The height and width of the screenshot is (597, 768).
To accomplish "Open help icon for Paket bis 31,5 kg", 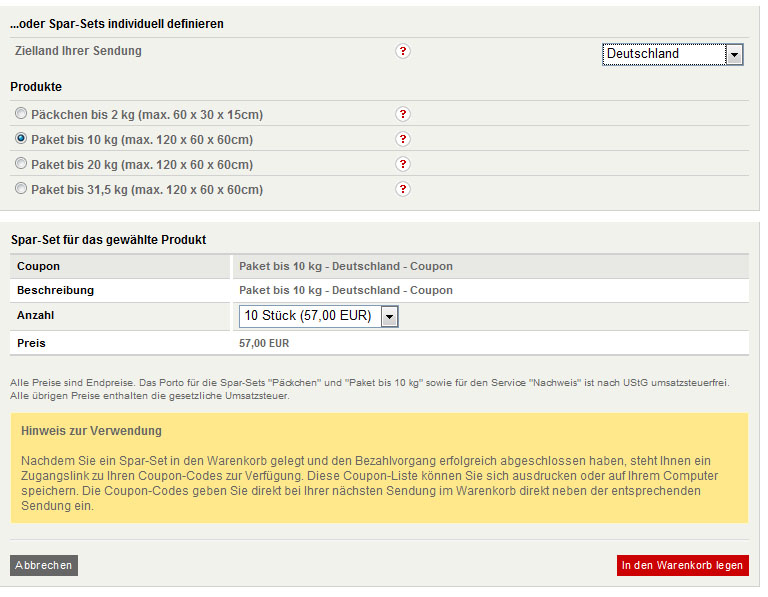I will 403,189.
